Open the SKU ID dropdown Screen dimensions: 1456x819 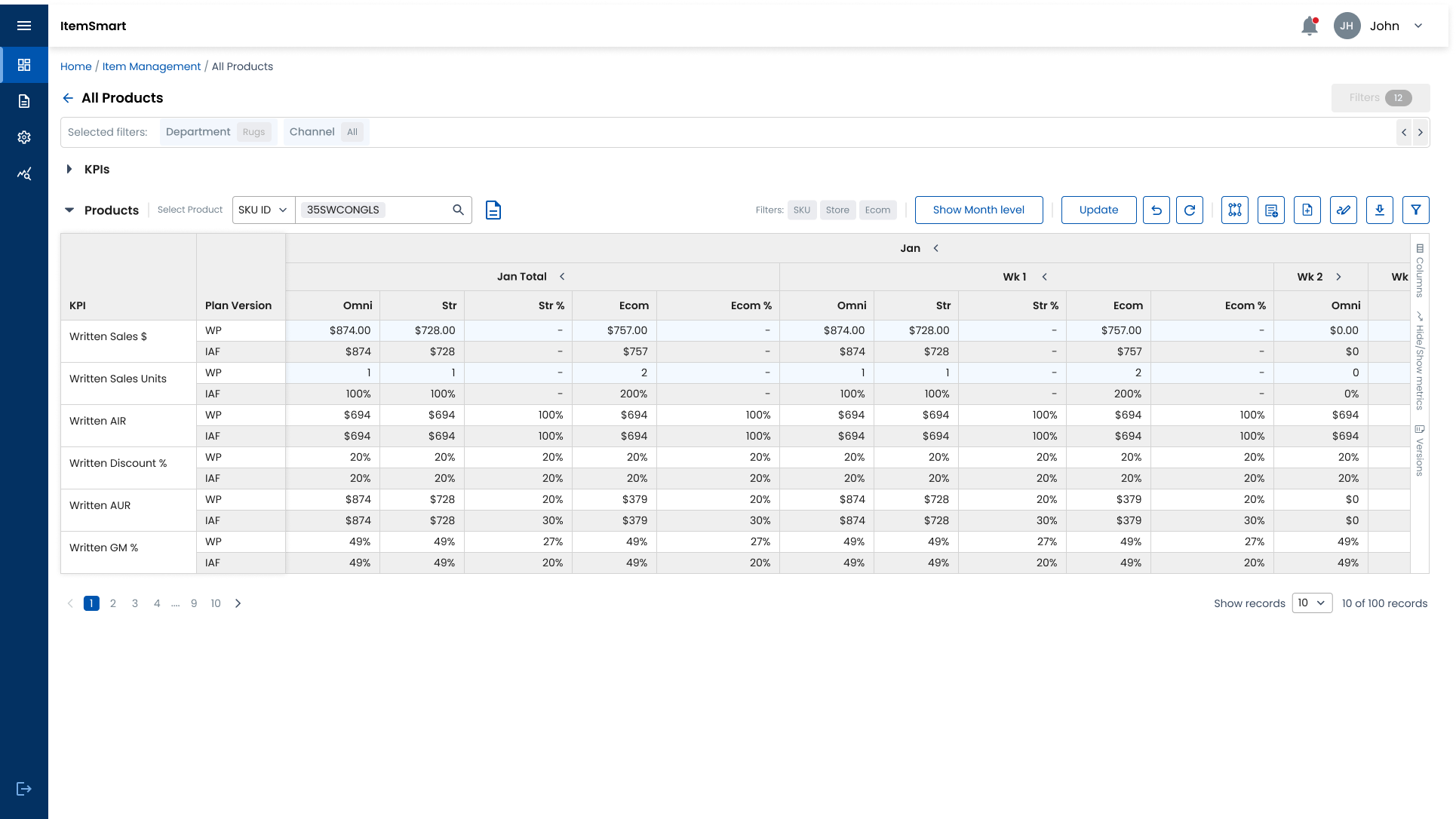click(263, 210)
